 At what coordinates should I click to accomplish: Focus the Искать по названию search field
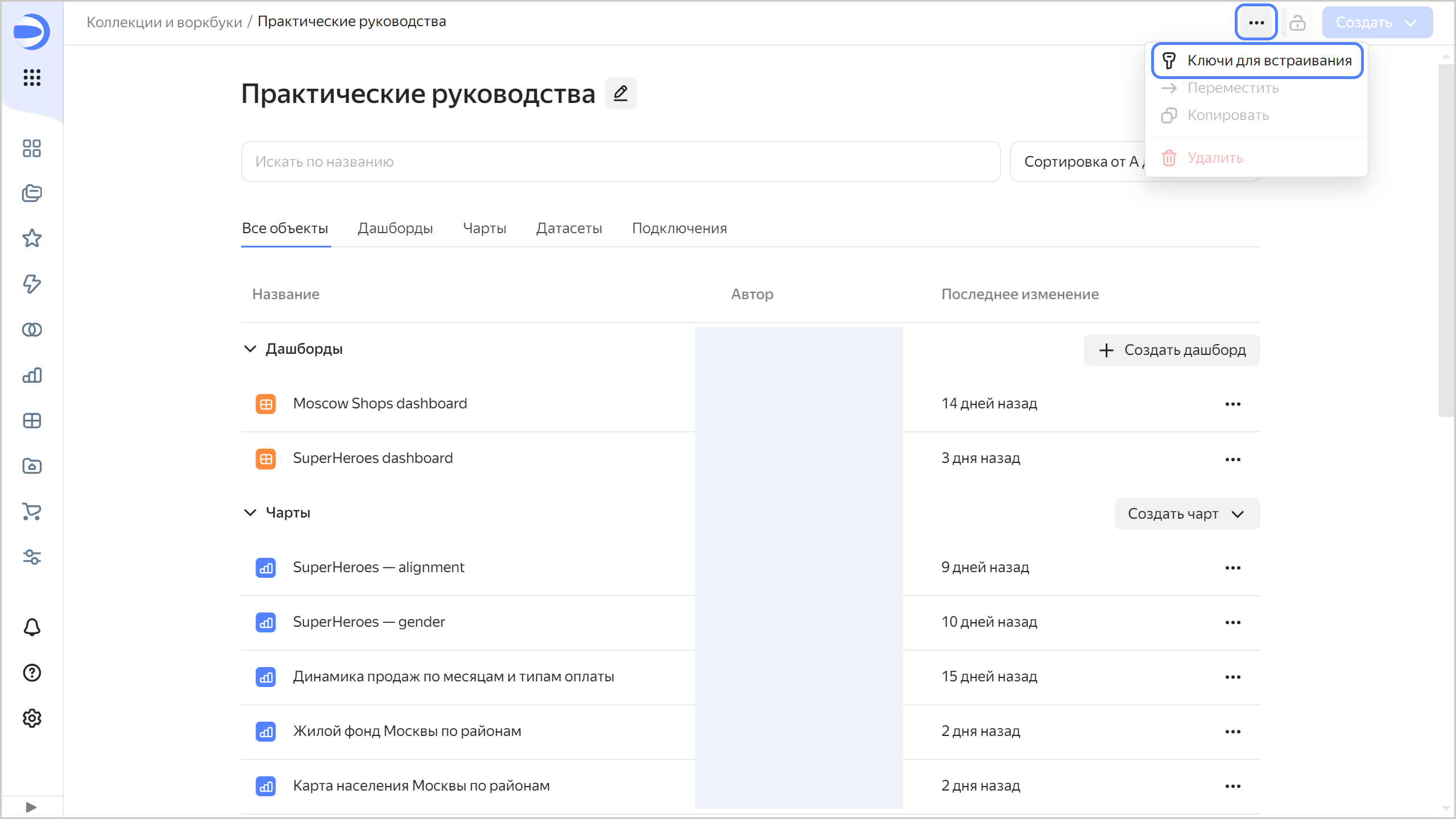620,162
